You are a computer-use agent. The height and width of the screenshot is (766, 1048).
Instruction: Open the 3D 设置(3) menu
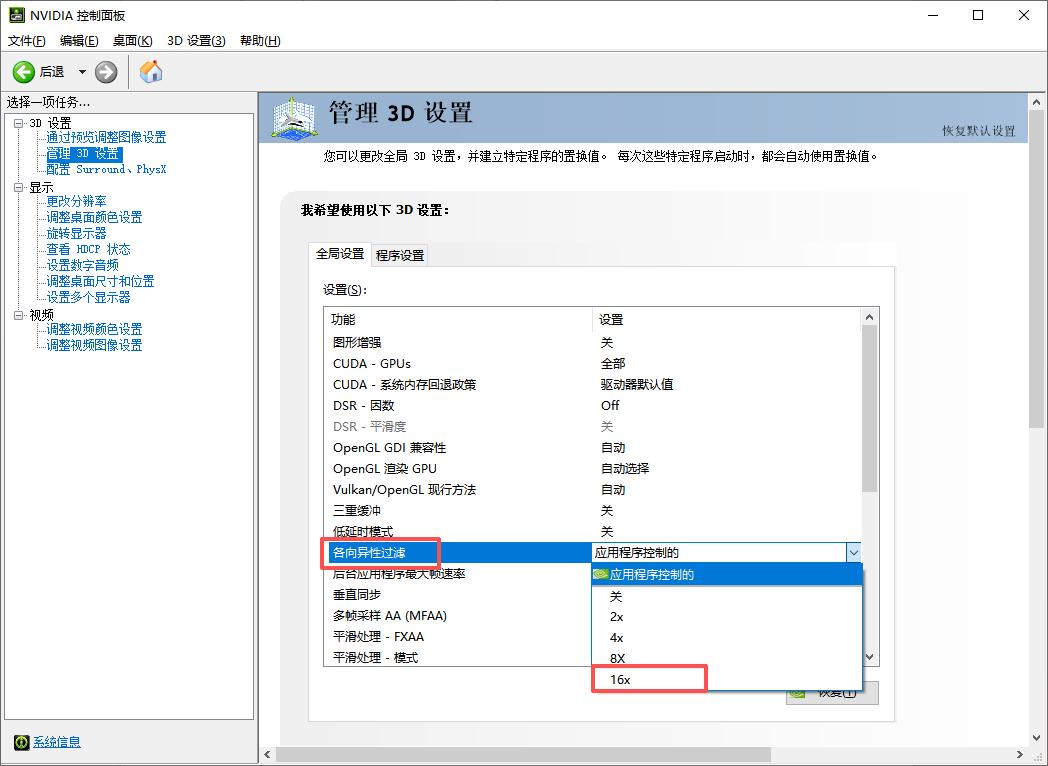196,41
